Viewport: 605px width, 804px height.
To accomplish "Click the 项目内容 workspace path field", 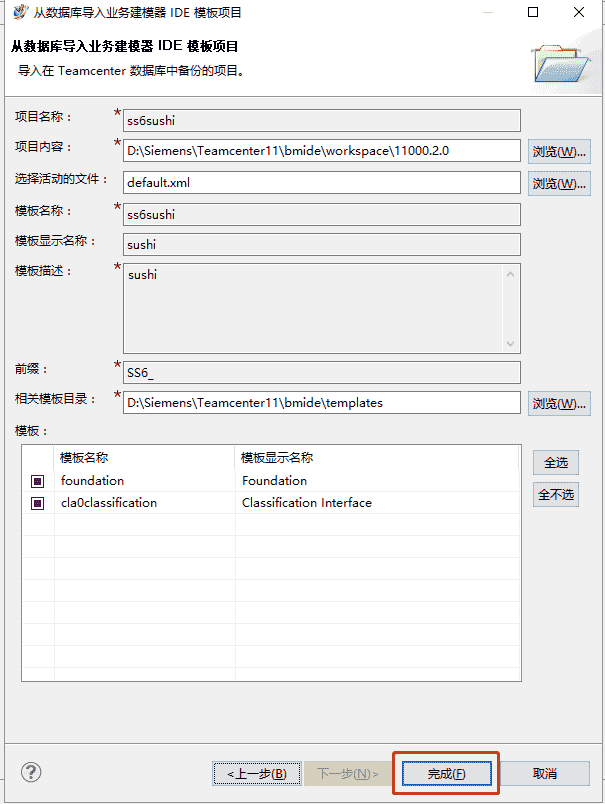I will pos(321,151).
